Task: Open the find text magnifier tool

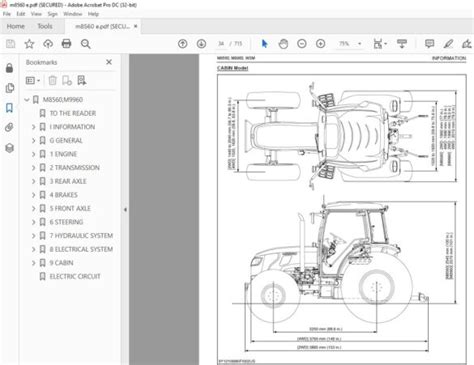Action: click(x=85, y=44)
